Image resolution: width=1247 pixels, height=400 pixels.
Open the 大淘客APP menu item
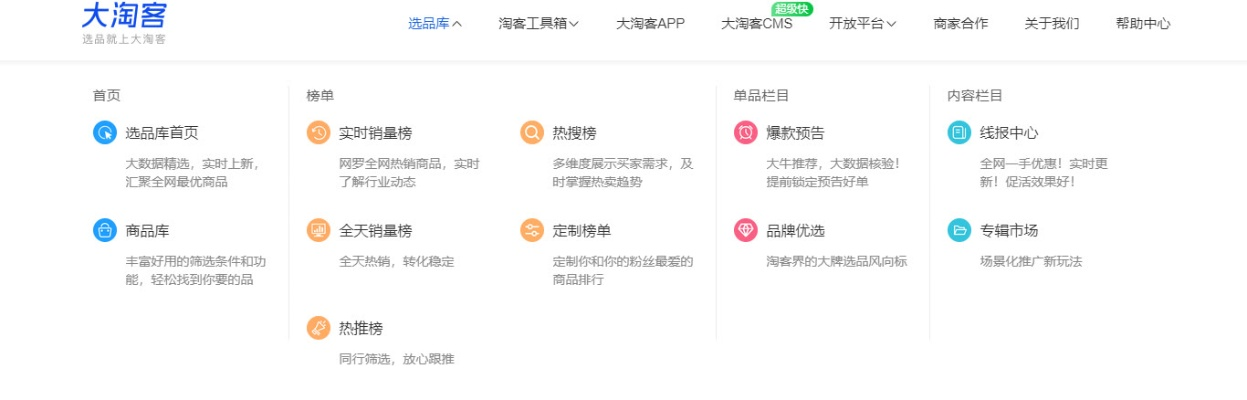(x=650, y=24)
